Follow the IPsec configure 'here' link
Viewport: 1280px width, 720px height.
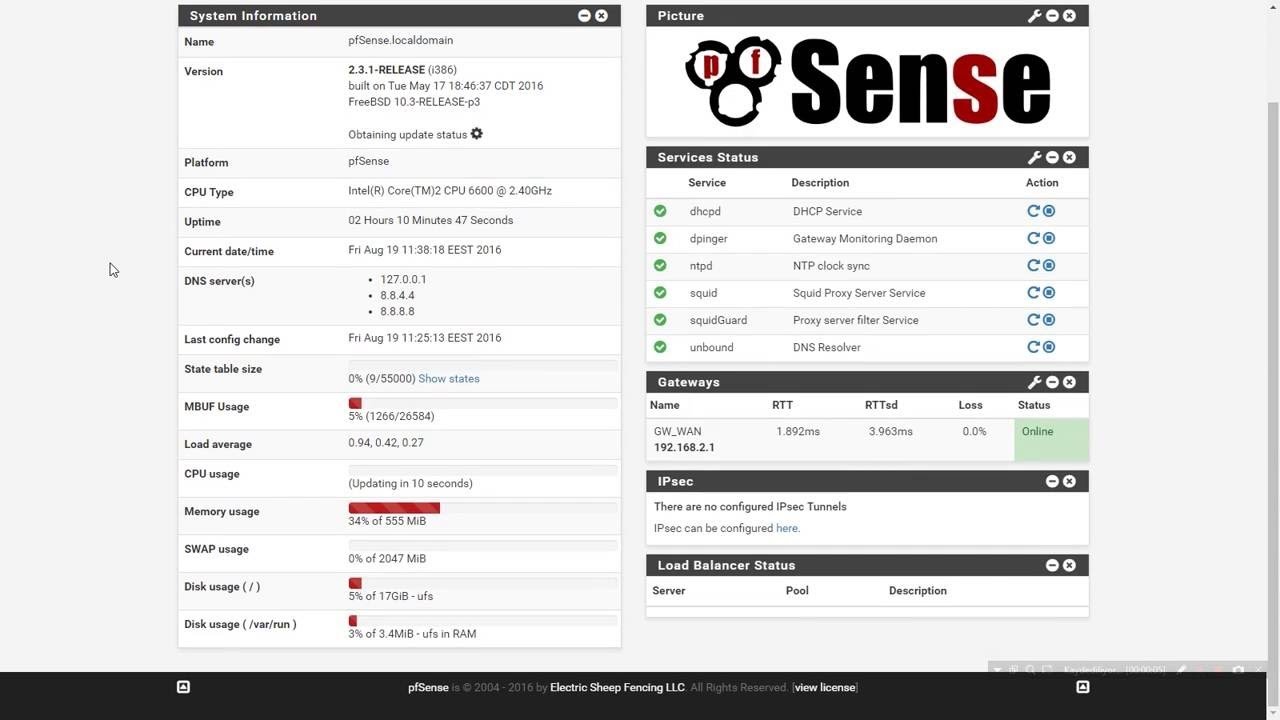[x=787, y=528]
